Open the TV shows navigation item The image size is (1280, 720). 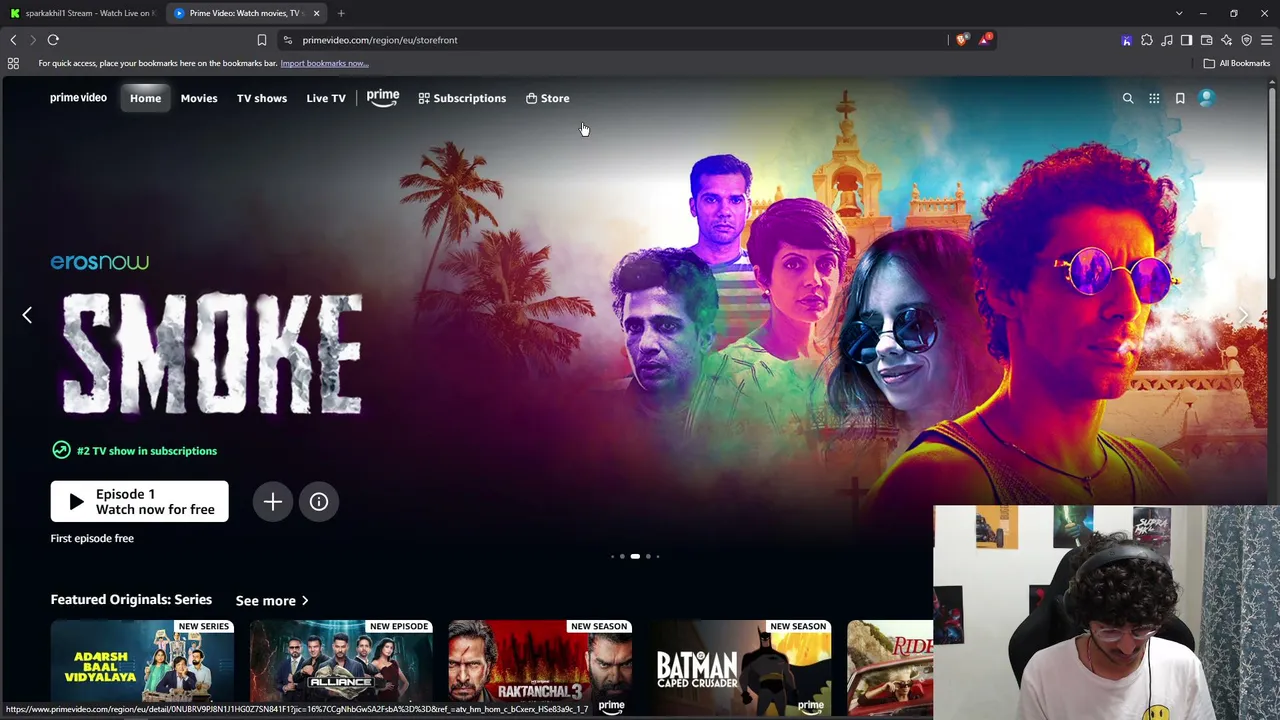[x=262, y=98]
